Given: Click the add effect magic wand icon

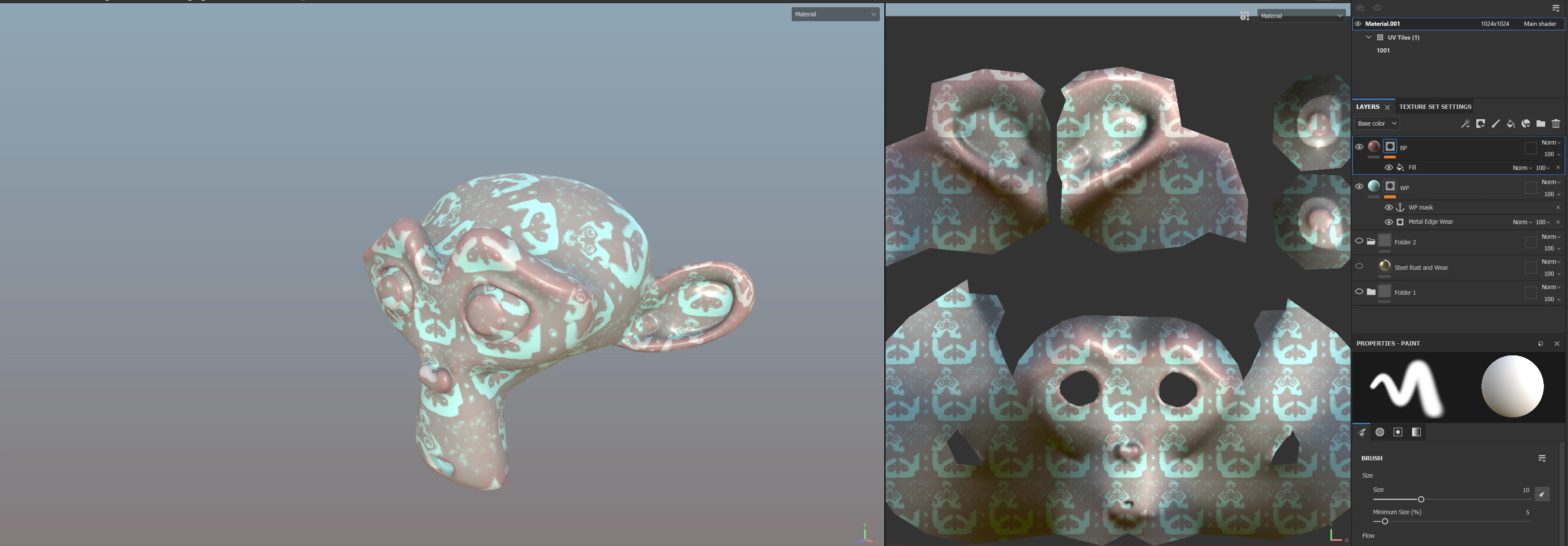Looking at the screenshot, I should point(1465,123).
